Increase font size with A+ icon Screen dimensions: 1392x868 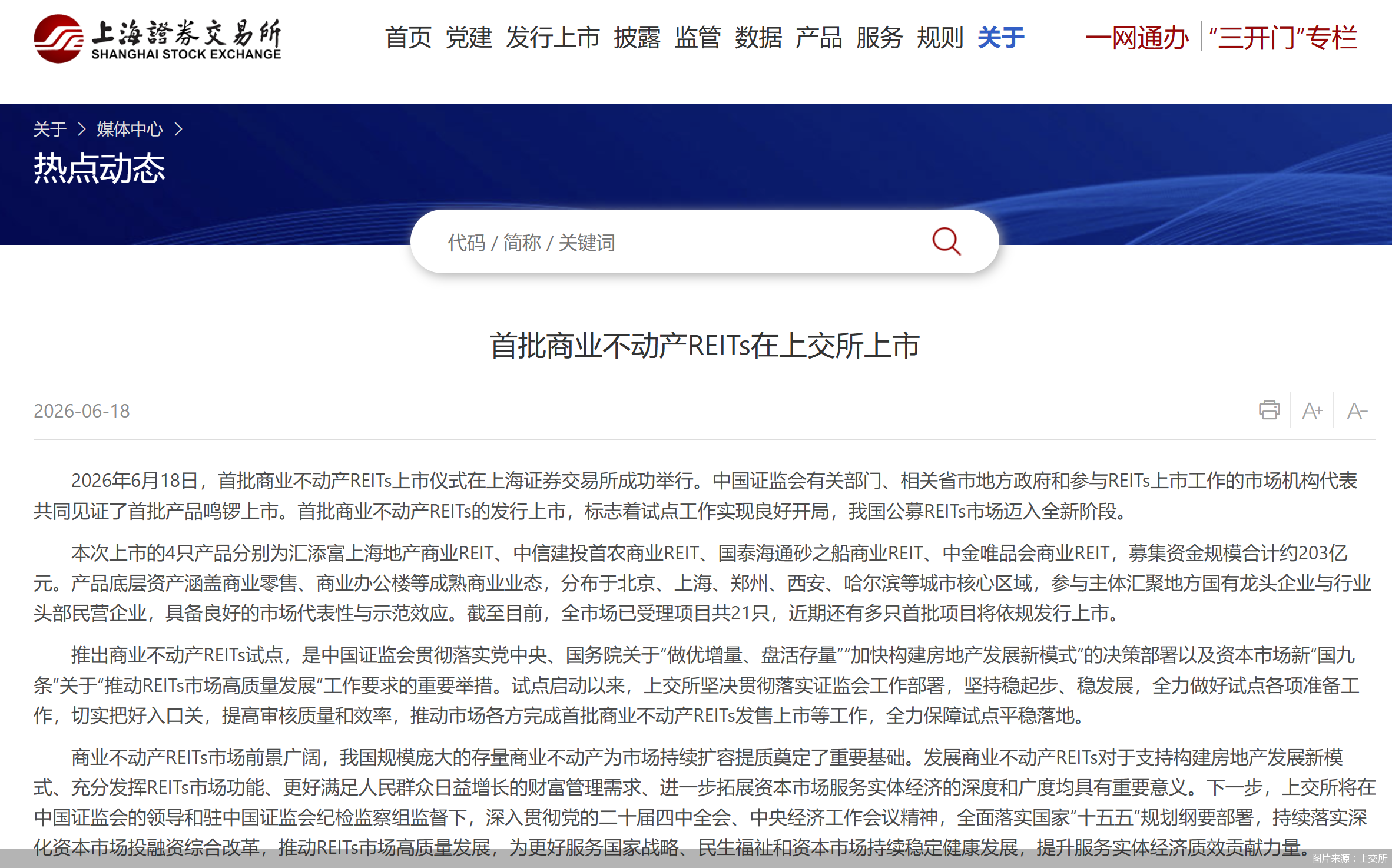tap(1313, 410)
